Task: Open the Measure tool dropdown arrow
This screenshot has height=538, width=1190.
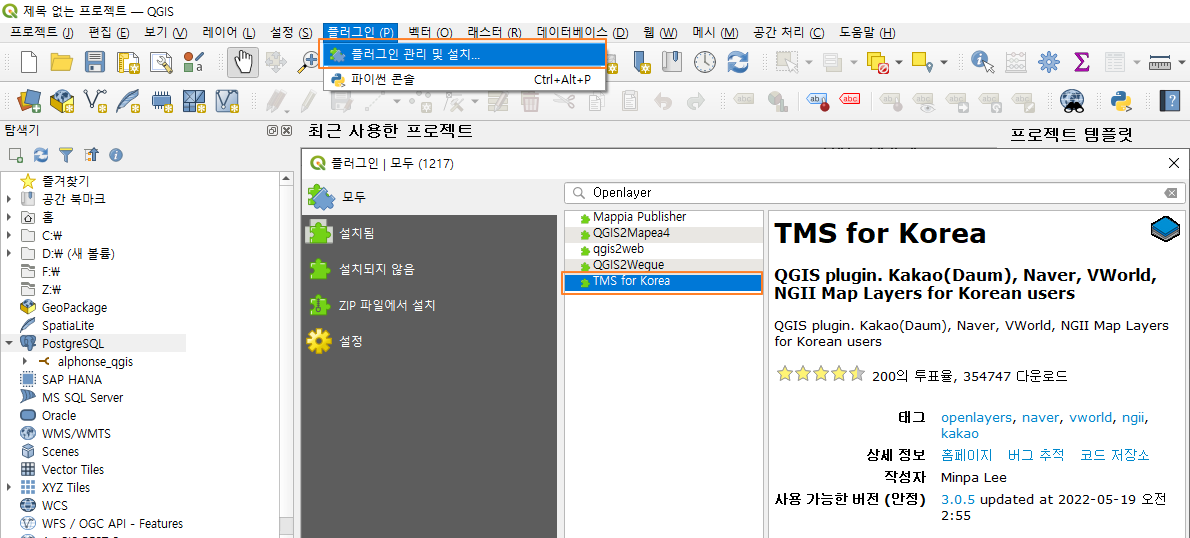Action: [1181, 62]
